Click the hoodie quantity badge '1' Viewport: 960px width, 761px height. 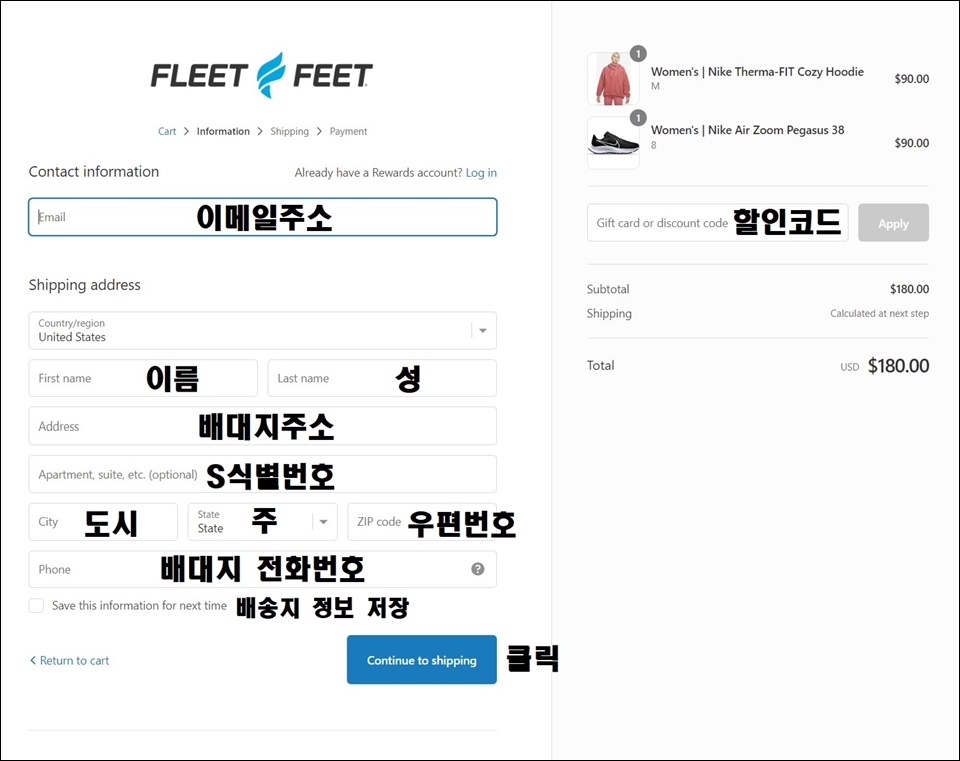pos(638,53)
